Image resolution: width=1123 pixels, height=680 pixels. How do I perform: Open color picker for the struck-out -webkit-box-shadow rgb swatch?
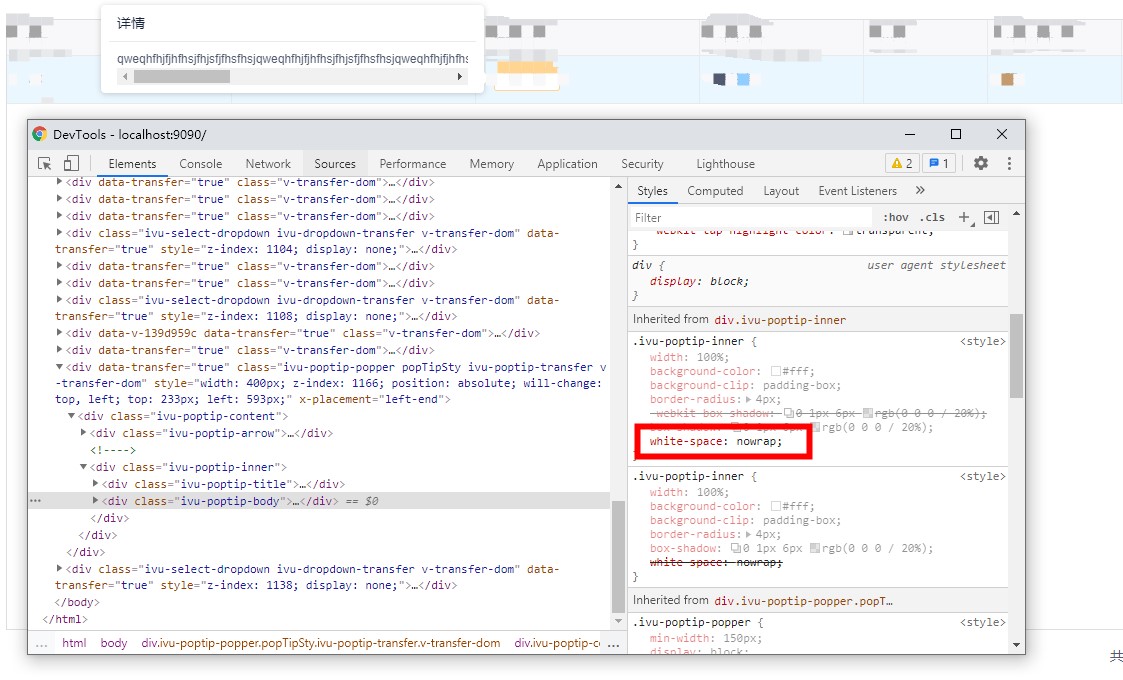pos(868,413)
